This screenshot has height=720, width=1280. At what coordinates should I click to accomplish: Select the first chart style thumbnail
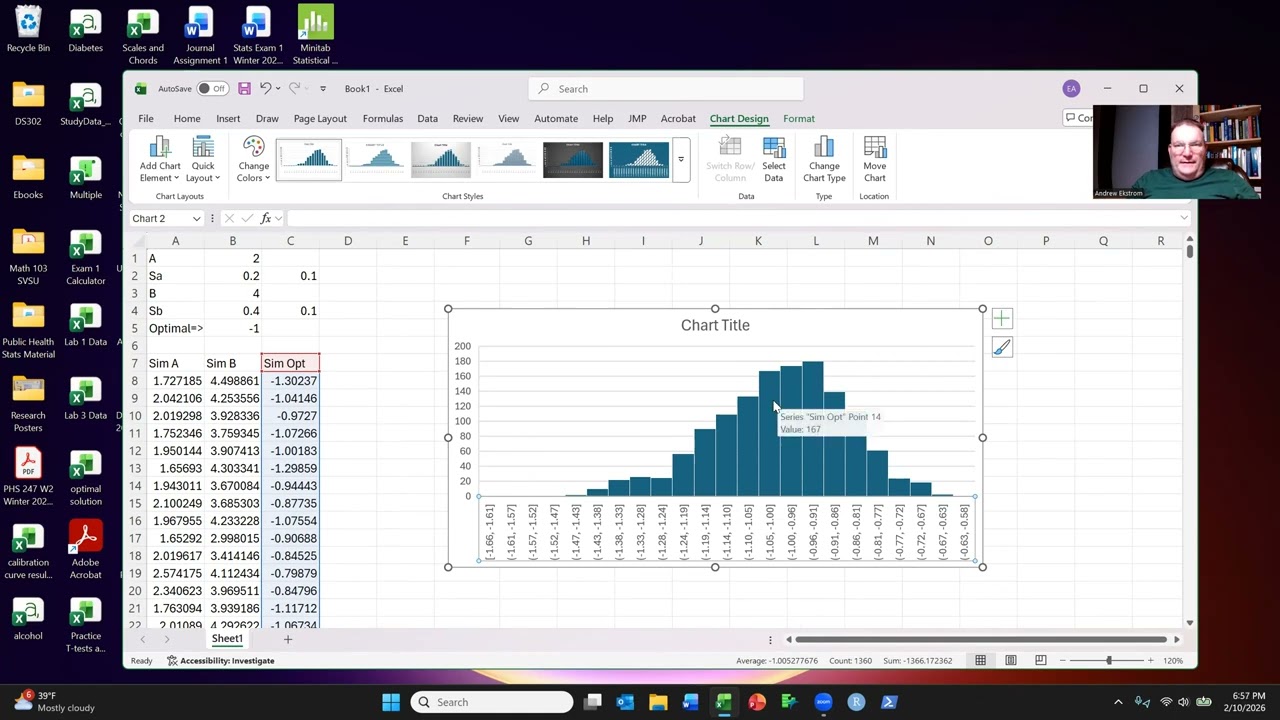(309, 160)
